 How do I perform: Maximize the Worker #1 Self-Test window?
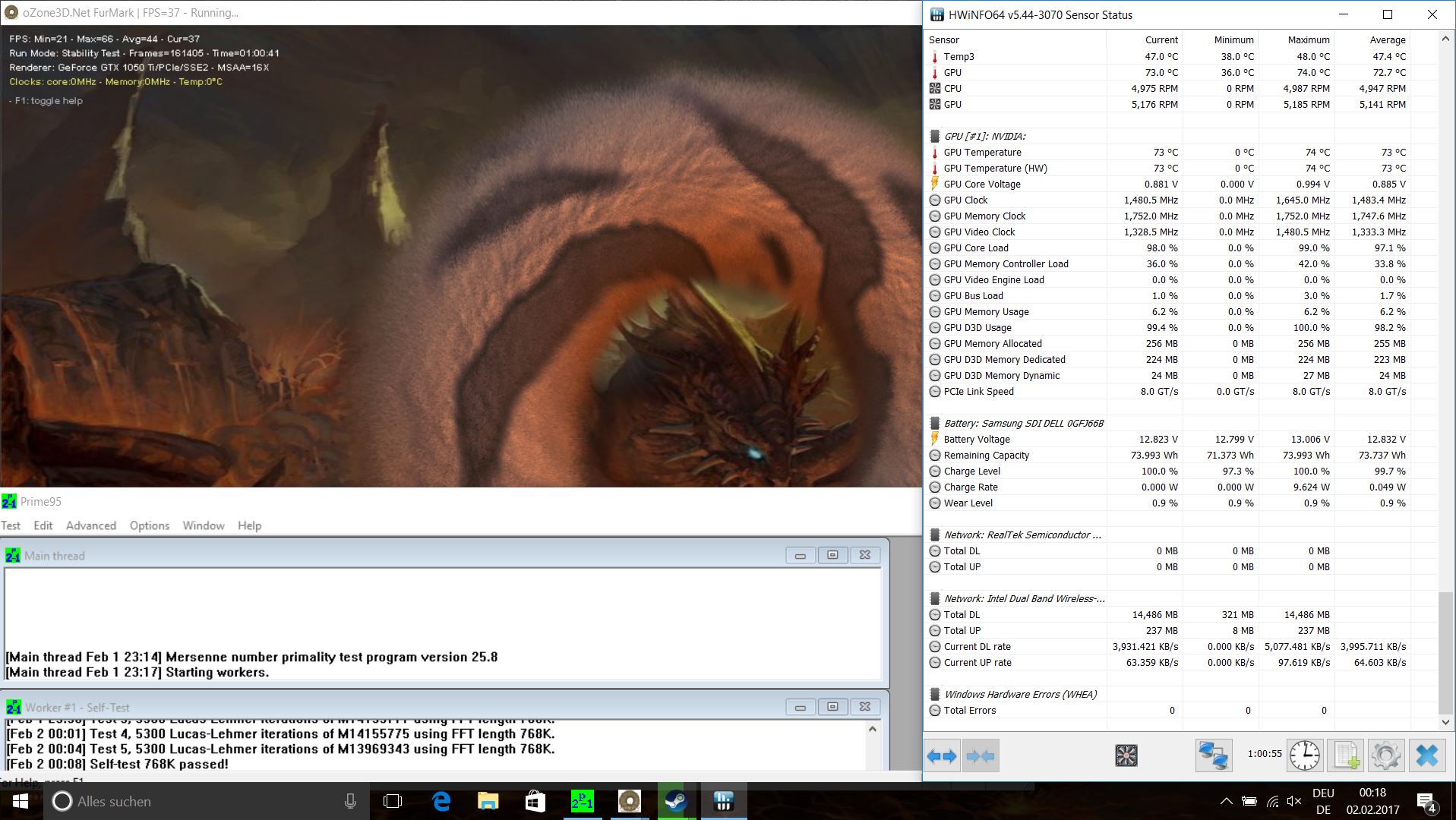pyautogui.click(x=832, y=707)
